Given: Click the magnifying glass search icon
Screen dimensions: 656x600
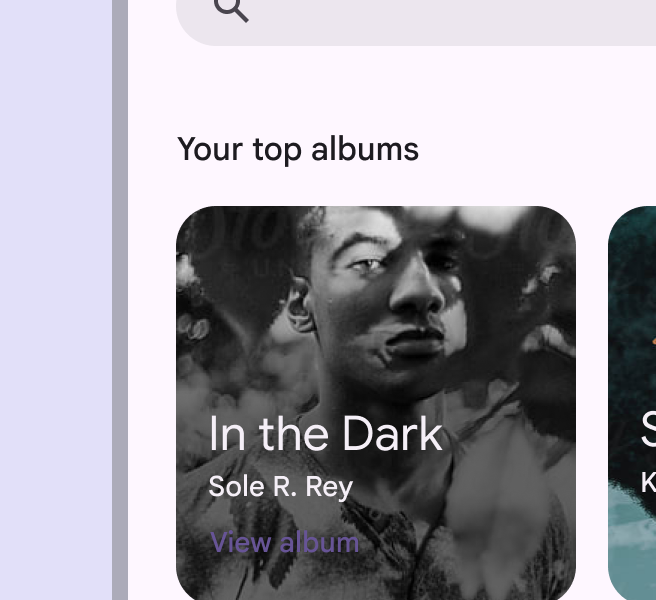Looking at the screenshot, I should [x=231, y=8].
